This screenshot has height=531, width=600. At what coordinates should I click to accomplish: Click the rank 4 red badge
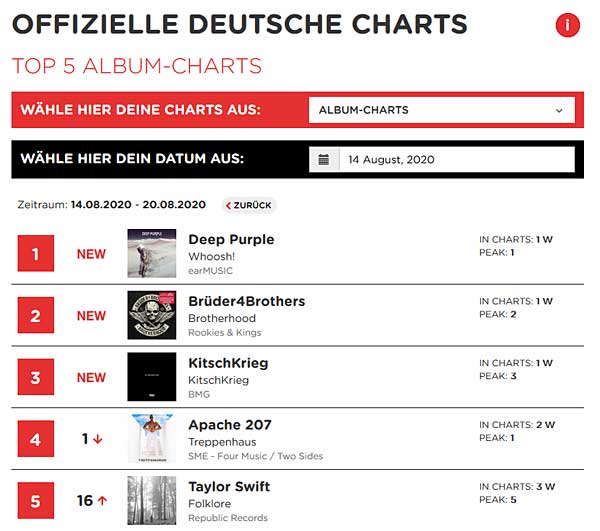point(36,439)
